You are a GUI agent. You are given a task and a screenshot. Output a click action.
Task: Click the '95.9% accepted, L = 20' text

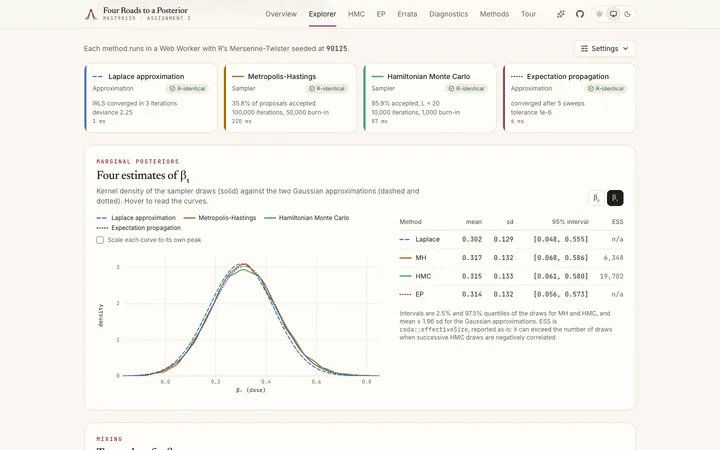[x=405, y=103]
